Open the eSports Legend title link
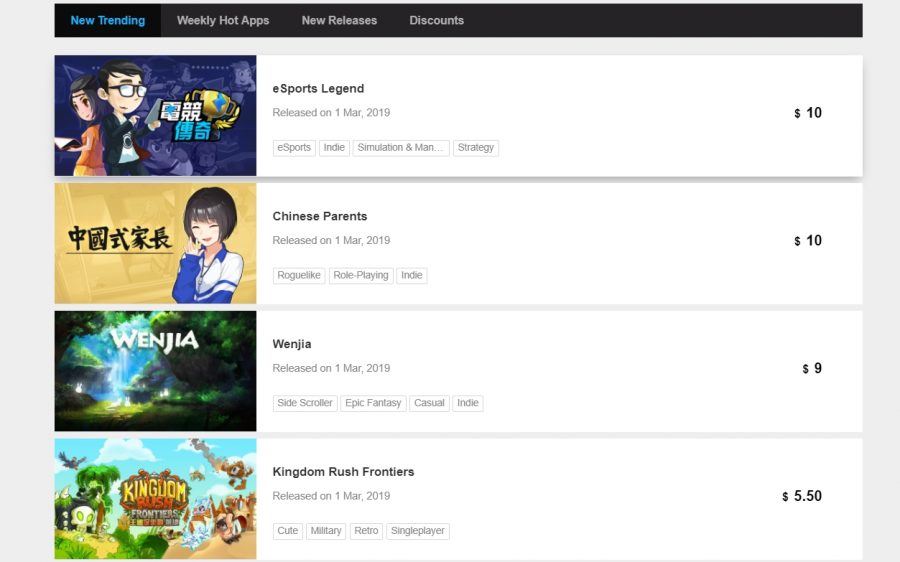This screenshot has width=900, height=562. click(318, 89)
